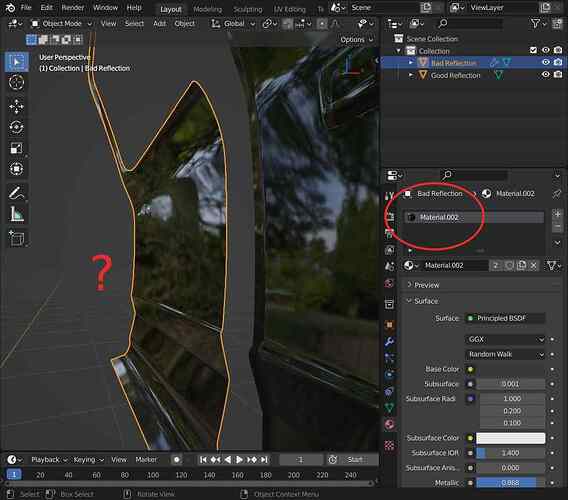Add a material slot with plus
This screenshot has height=500, width=568.
[x=557, y=214]
